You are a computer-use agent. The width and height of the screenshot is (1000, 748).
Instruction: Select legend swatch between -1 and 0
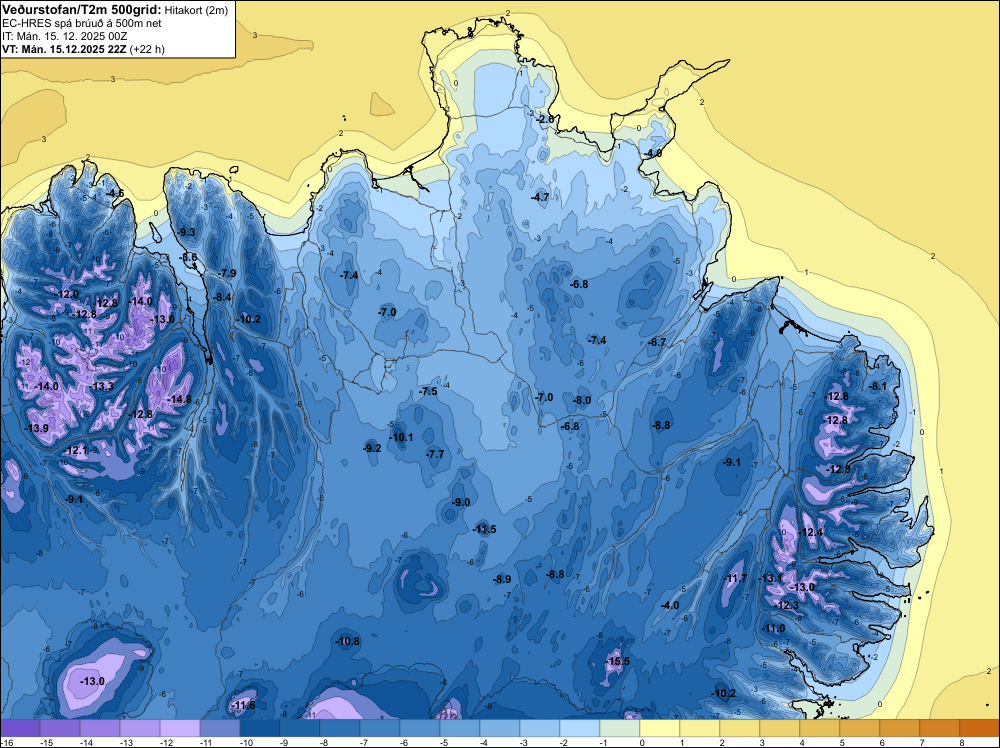click(620, 728)
